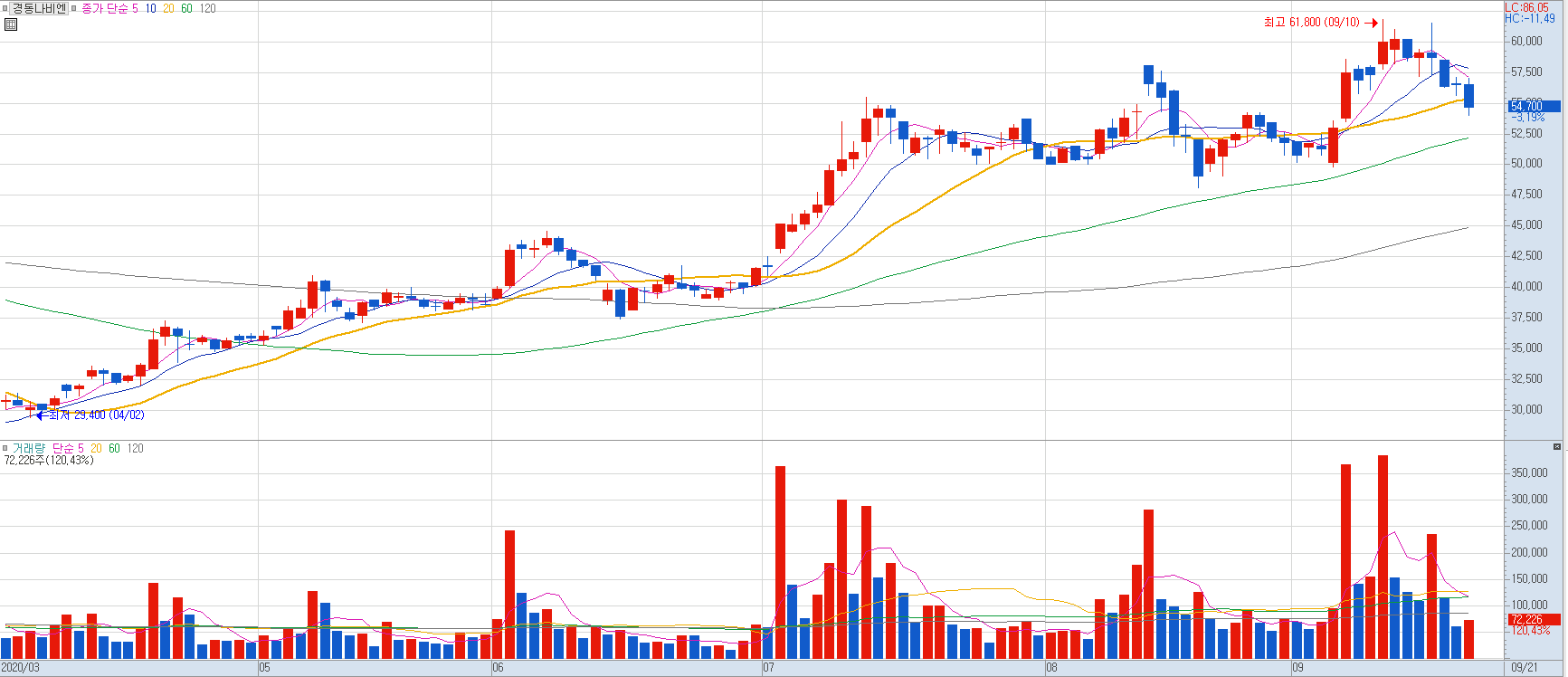This screenshot has width=1568, height=677.
Task: Click the 60,000 price axis label
Action: coord(1526,42)
